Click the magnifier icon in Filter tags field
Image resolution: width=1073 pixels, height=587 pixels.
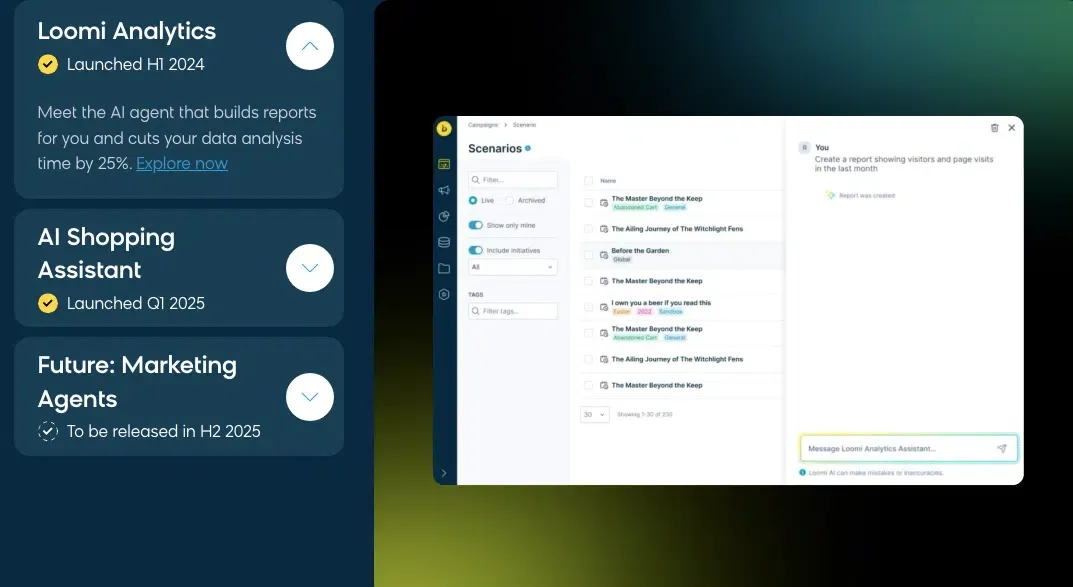pyautogui.click(x=475, y=311)
